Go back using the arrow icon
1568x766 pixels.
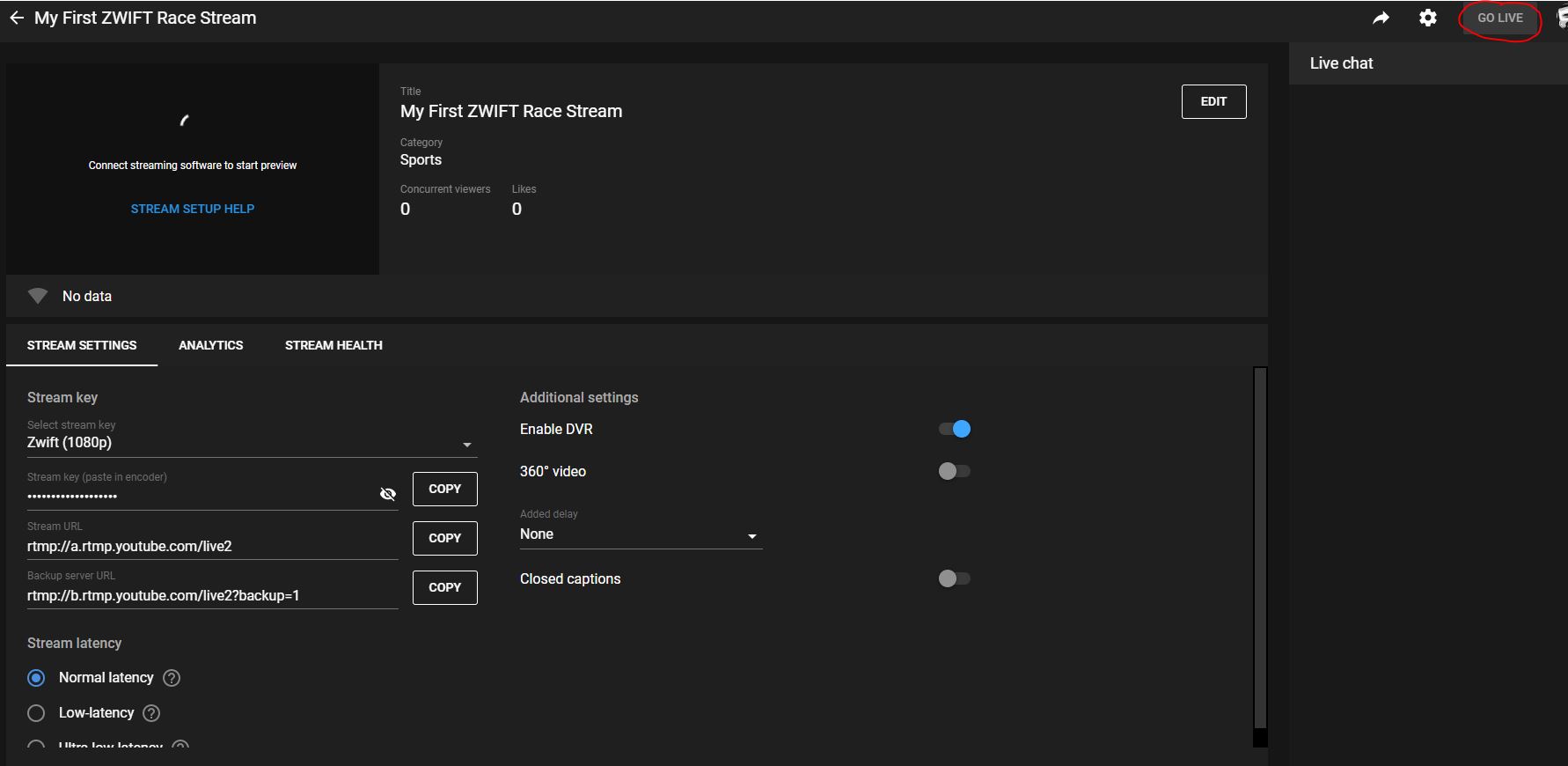17,18
